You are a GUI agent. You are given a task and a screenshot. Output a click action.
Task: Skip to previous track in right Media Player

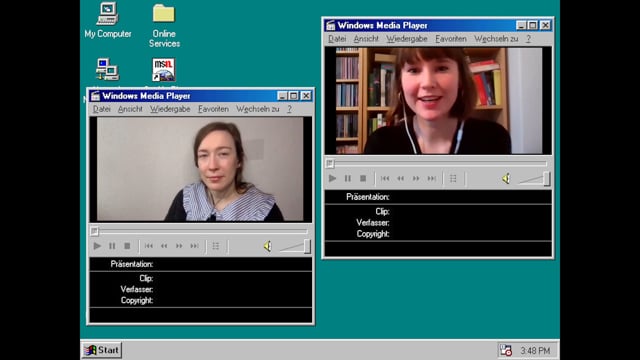(x=385, y=178)
